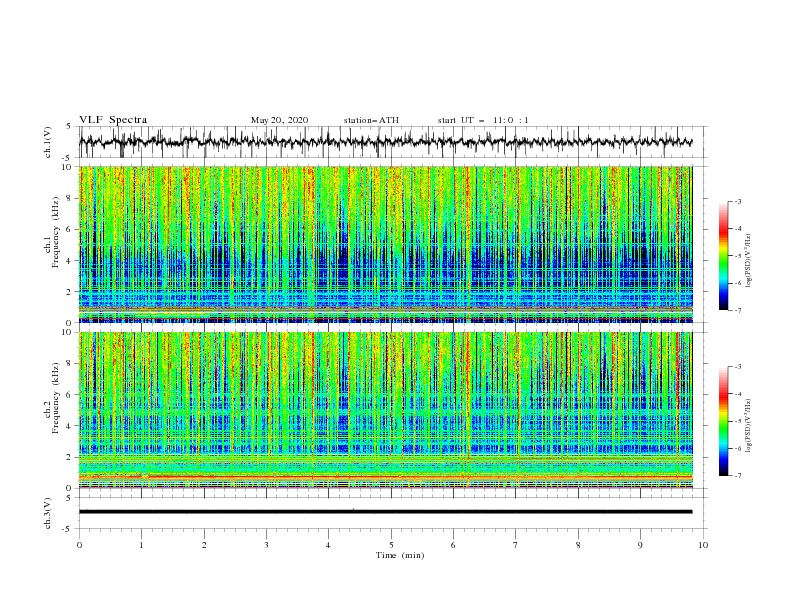Image resolution: width=792 pixels, height=612 pixels.
Task: Click the "-3" tick on ch.2 colorbar
Action: [738, 367]
